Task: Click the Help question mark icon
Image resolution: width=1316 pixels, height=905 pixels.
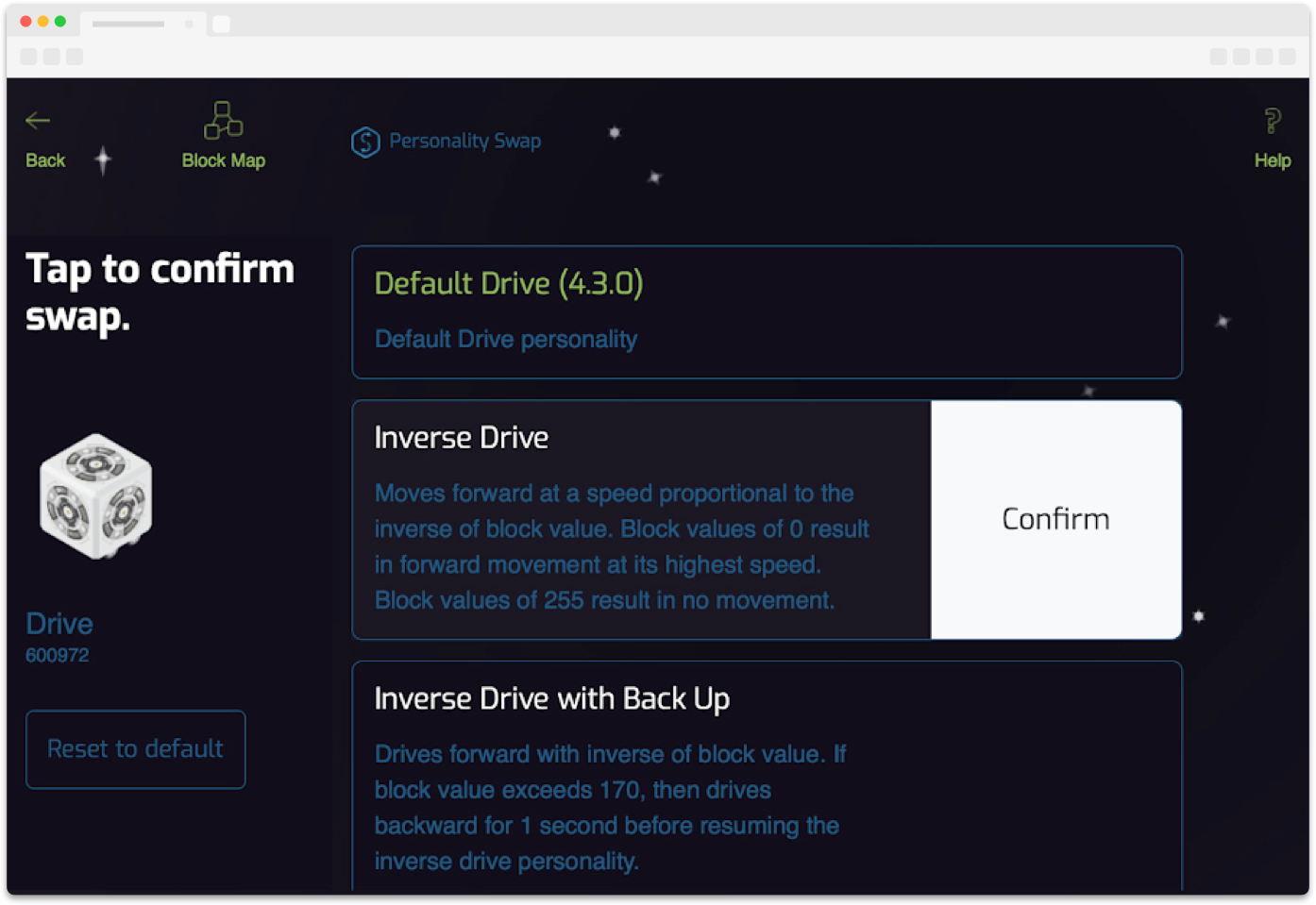Action: click(x=1272, y=121)
